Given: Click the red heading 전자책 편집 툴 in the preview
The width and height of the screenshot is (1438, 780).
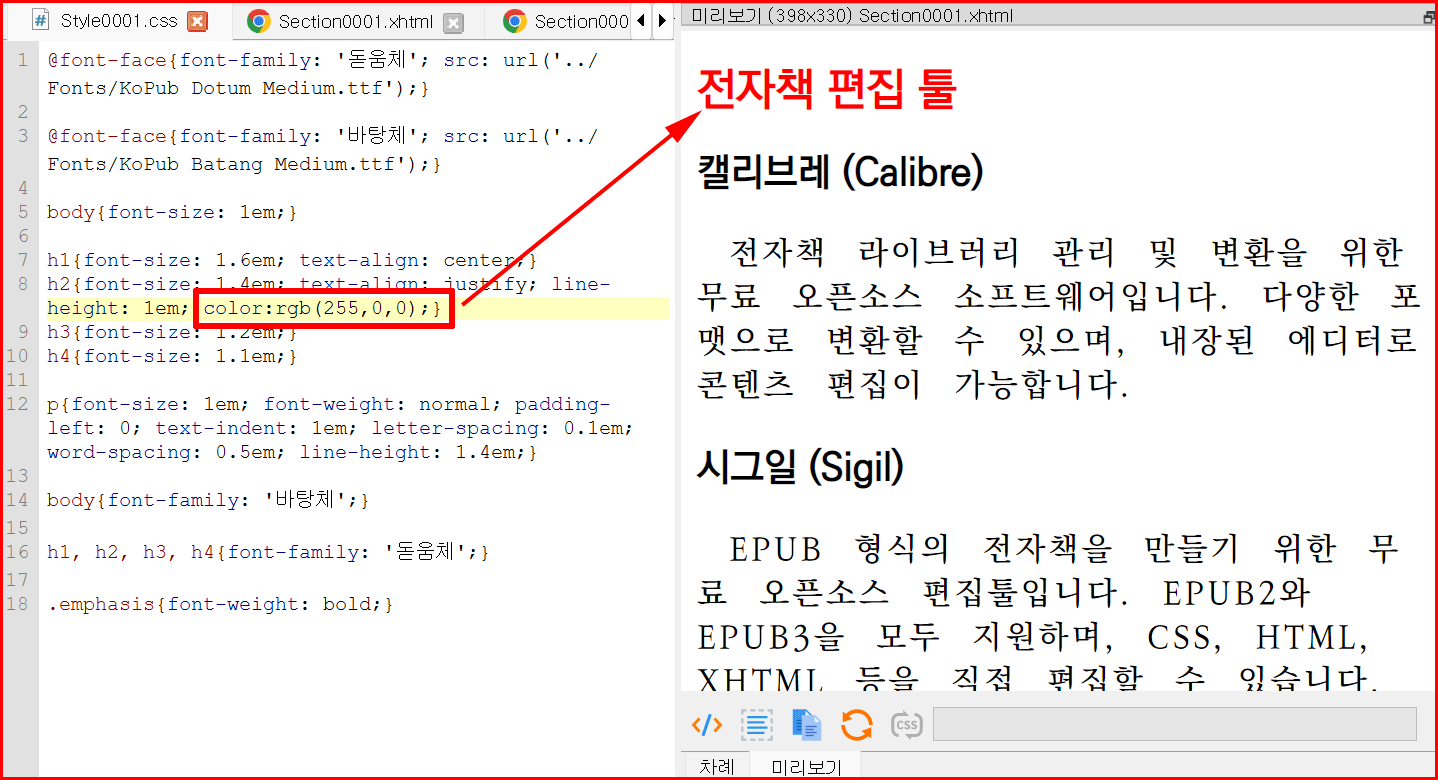Looking at the screenshot, I should 827,90.
